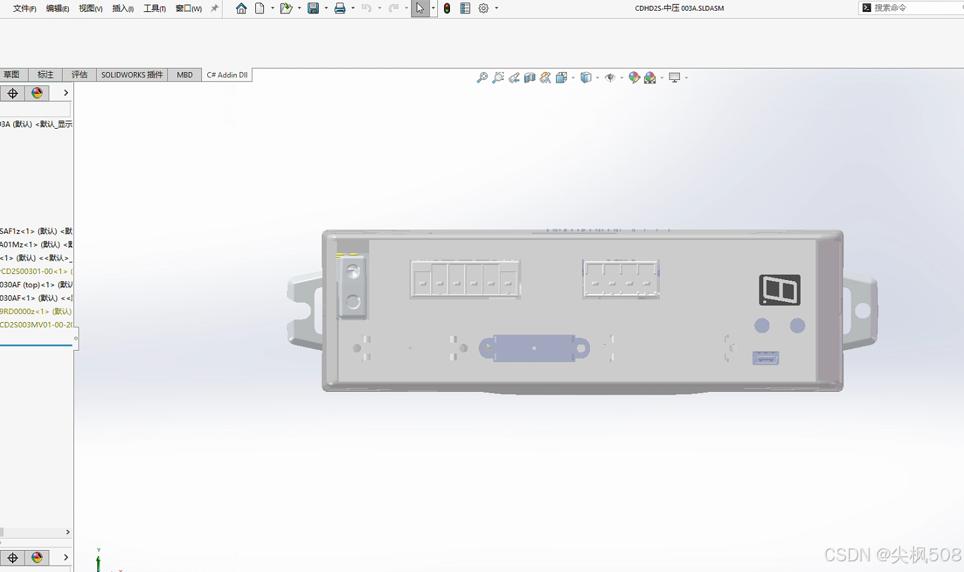Pin the menu bar with the pushpin
Image resolution: width=964 pixels, height=572 pixels.
[214, 8]
